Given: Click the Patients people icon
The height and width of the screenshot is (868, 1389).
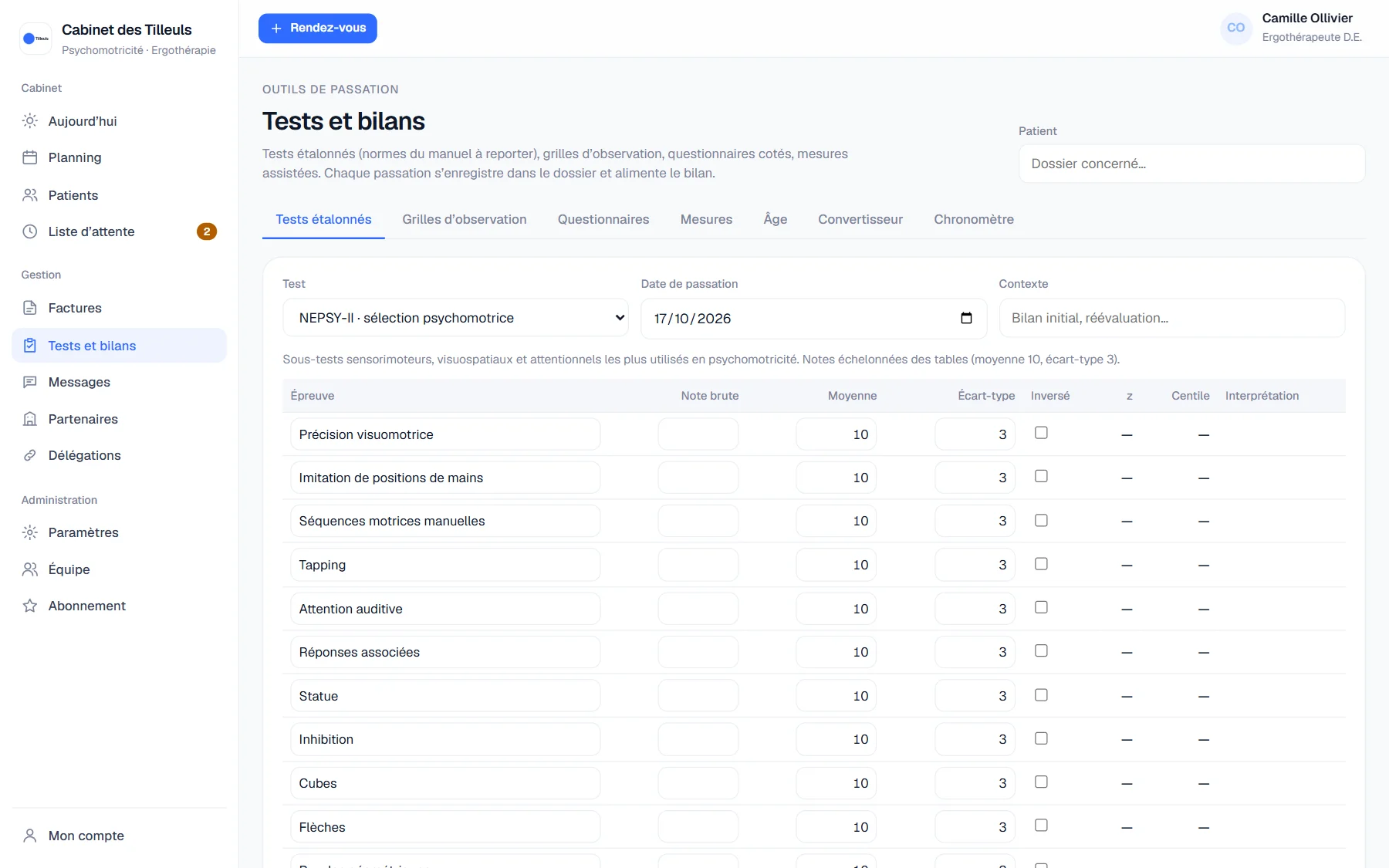Looking at the screenshot, I should 30,195.
